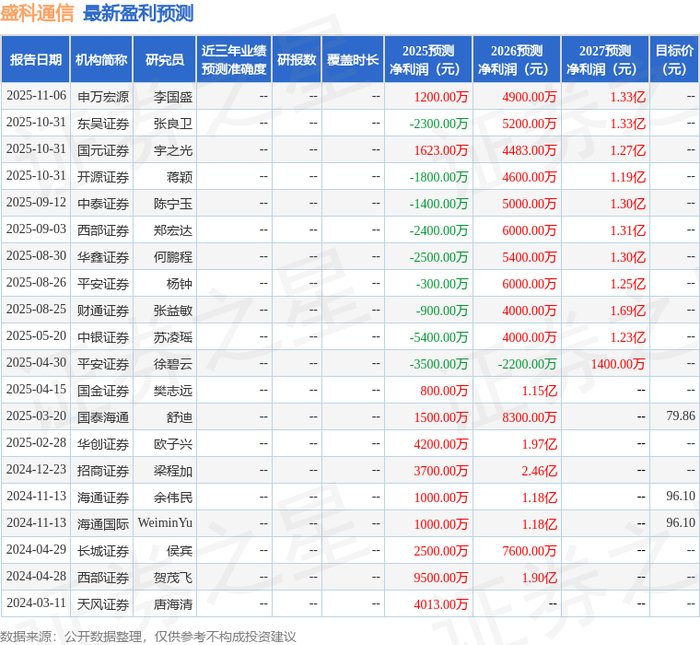The height and width of the screenshot is (645, 700).
Task: Select the 研究员 column header
Action: [x=164, y=59]
